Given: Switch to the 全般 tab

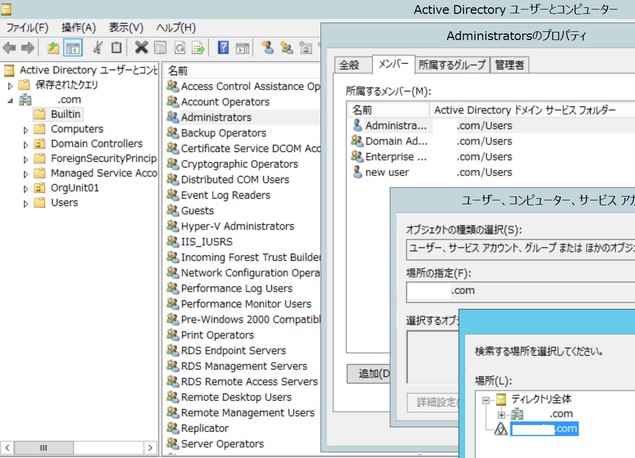Looking at the screenshot, I should click(x=353, y=65).
